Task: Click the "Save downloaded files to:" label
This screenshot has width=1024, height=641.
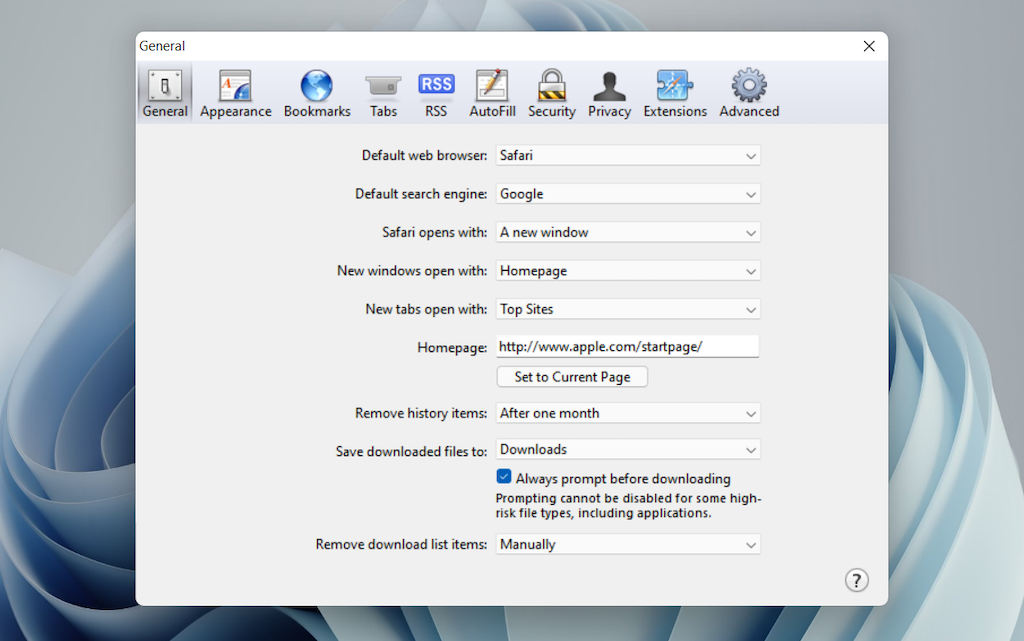Action: [411, 452]
